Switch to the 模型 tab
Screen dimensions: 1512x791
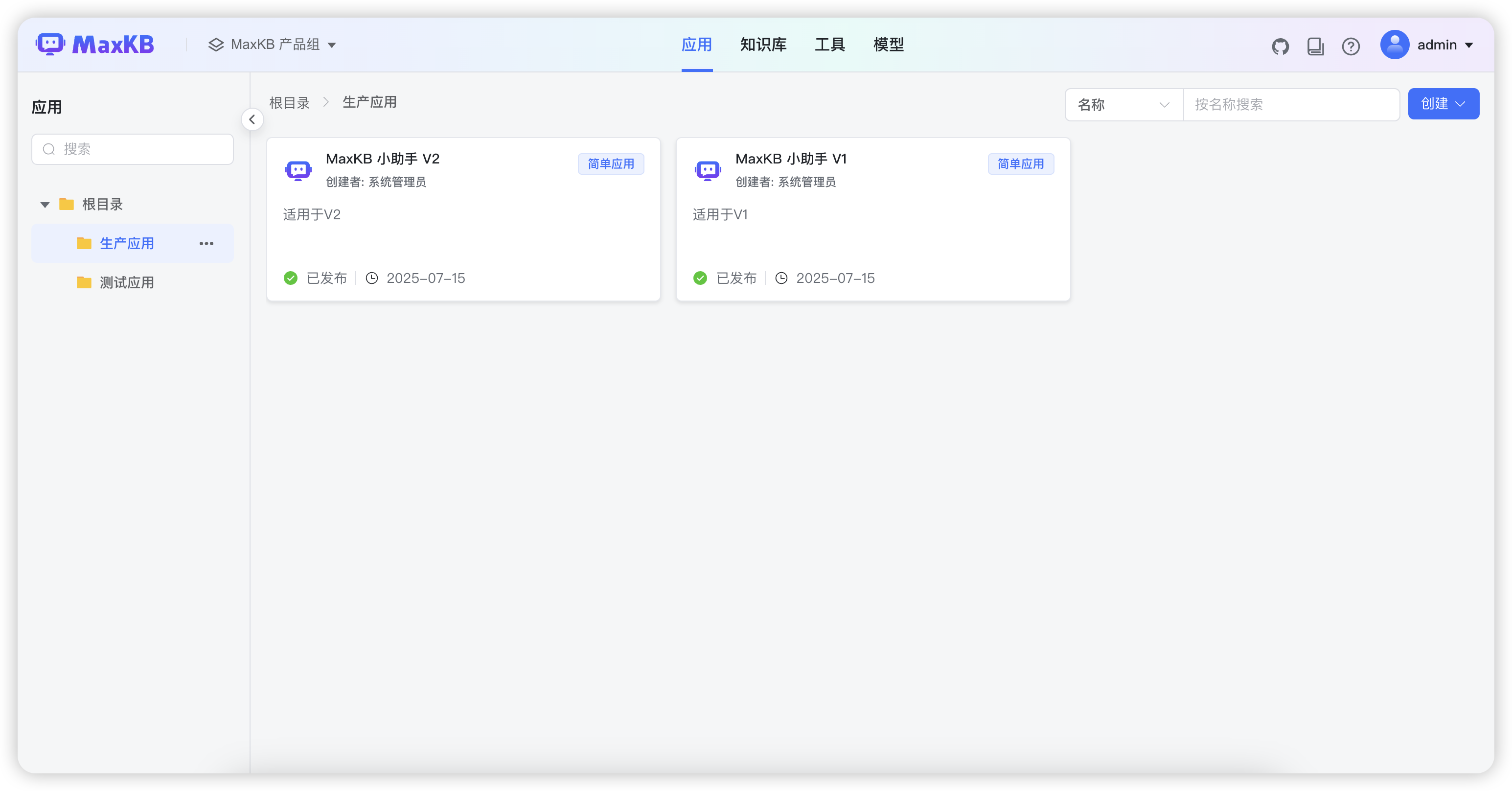(888, 45)
